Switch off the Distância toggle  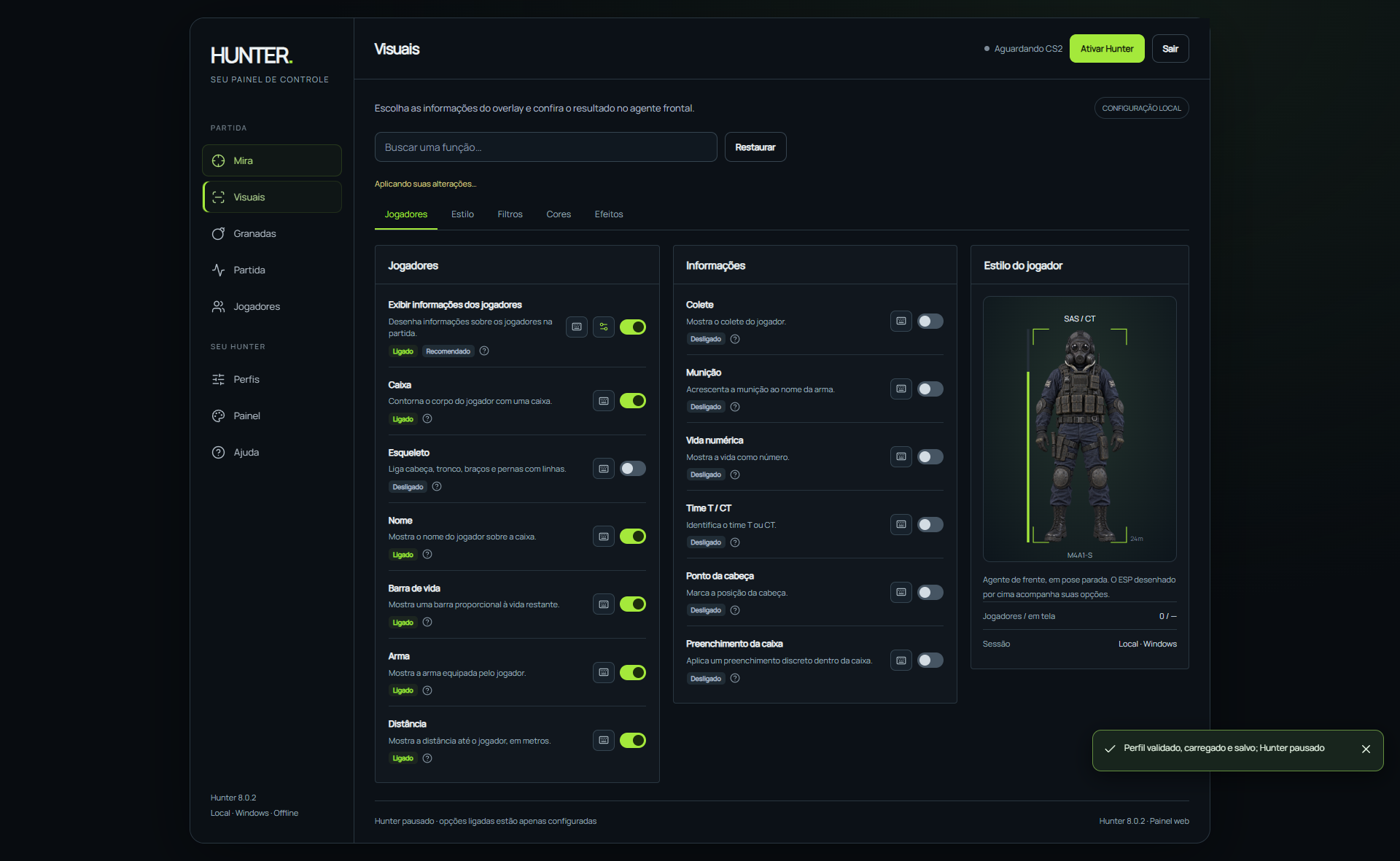633,740
